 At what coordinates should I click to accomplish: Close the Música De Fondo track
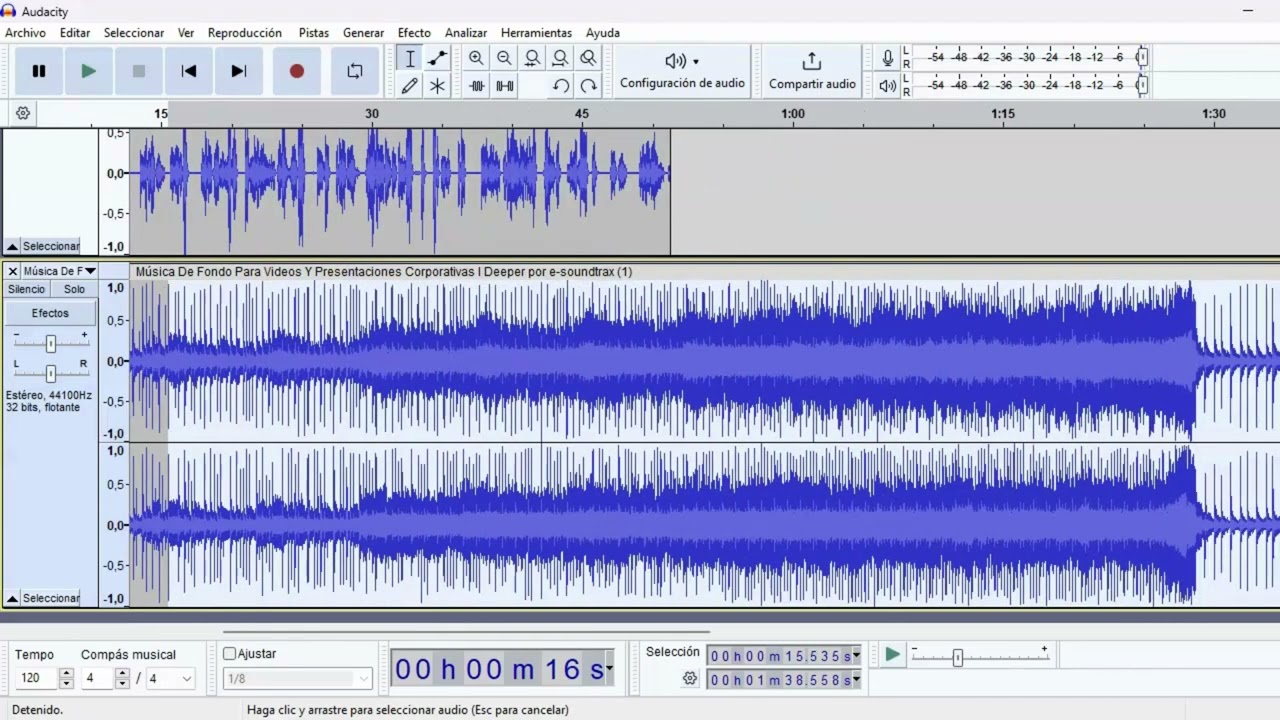[x=13, y=271]
